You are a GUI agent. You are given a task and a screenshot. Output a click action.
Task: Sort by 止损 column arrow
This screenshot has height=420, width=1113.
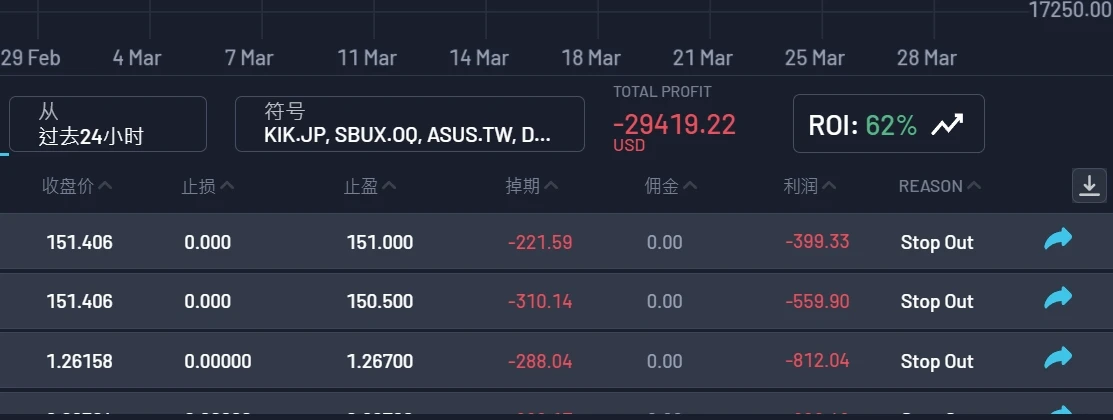227,186
